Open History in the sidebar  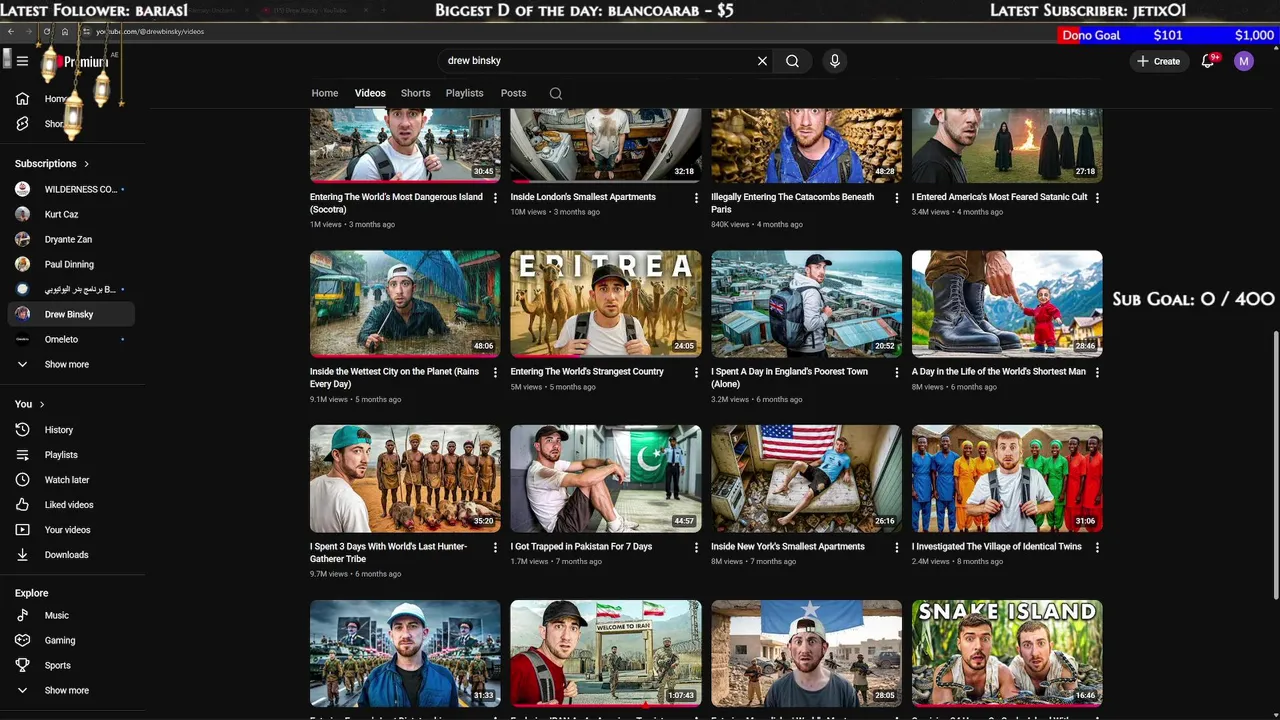pyautogui.click(x=70, y=430)
